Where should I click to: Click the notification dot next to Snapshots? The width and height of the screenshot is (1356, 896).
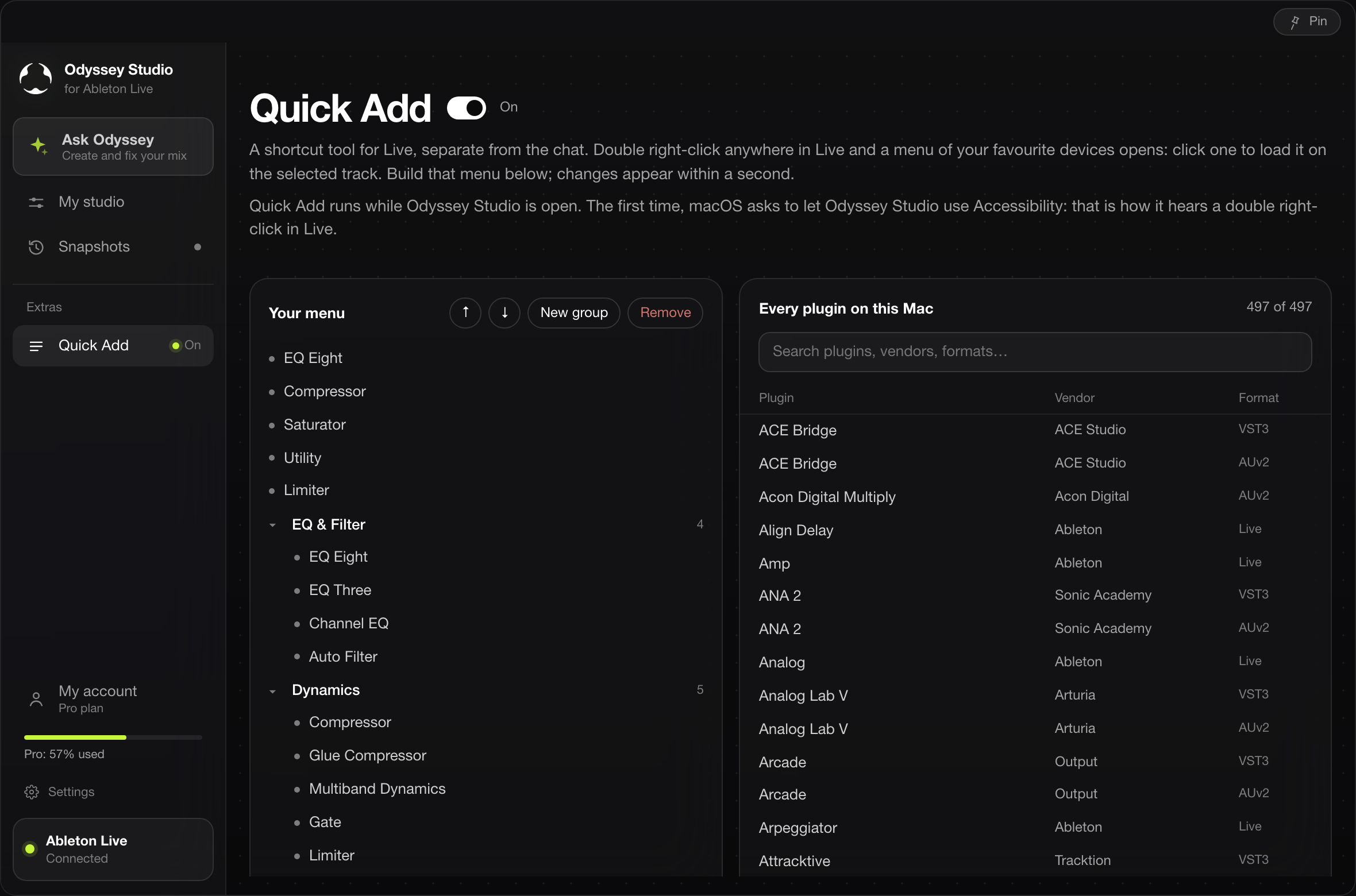point(198,247)
